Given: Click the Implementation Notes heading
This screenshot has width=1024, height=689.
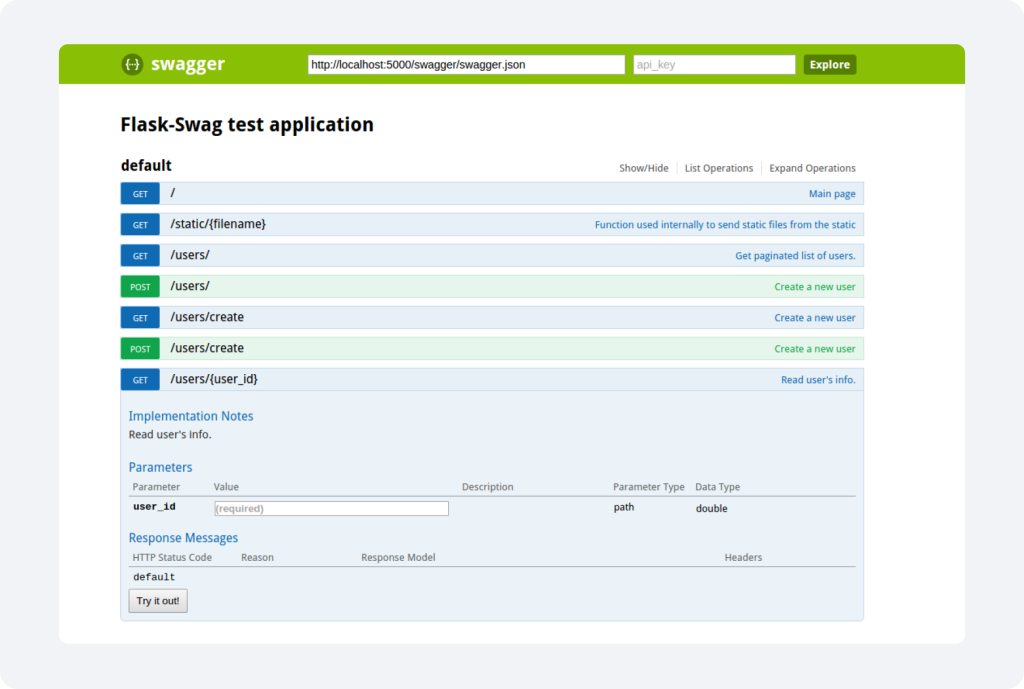Looking at the screenshot, I should click(191, 416).
